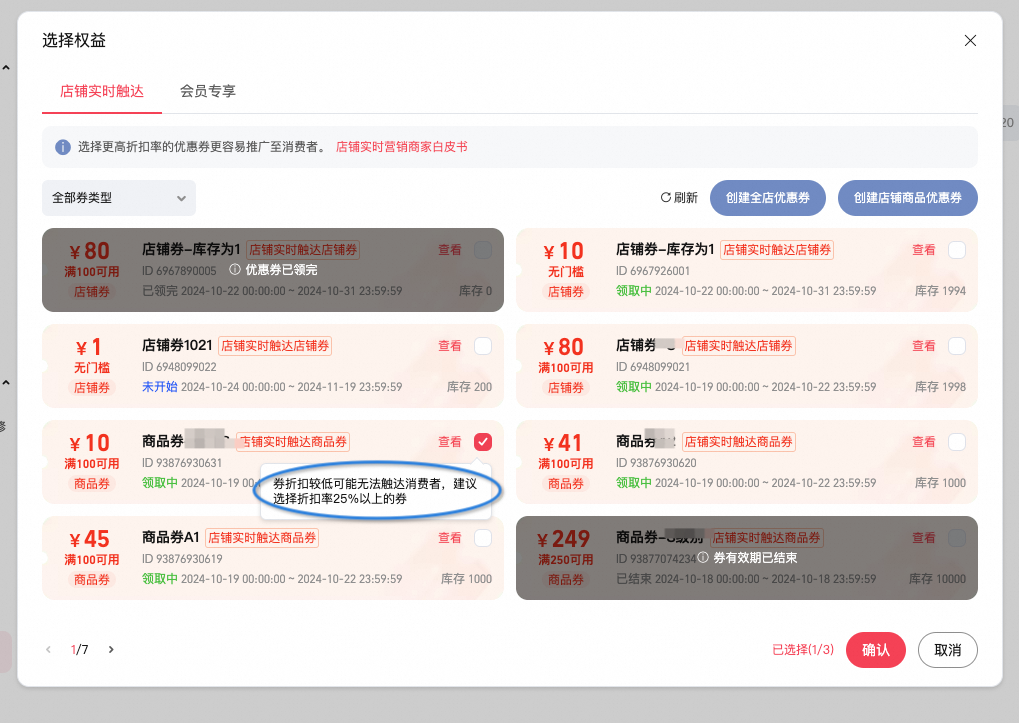Click the 刷新 refresh icon
This screenshot has width=1019, height=723.
[x=665, y=197]
